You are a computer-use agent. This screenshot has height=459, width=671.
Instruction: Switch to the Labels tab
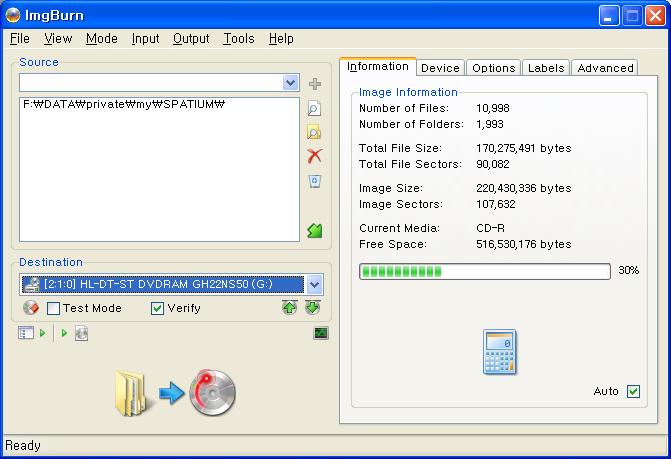546,68
